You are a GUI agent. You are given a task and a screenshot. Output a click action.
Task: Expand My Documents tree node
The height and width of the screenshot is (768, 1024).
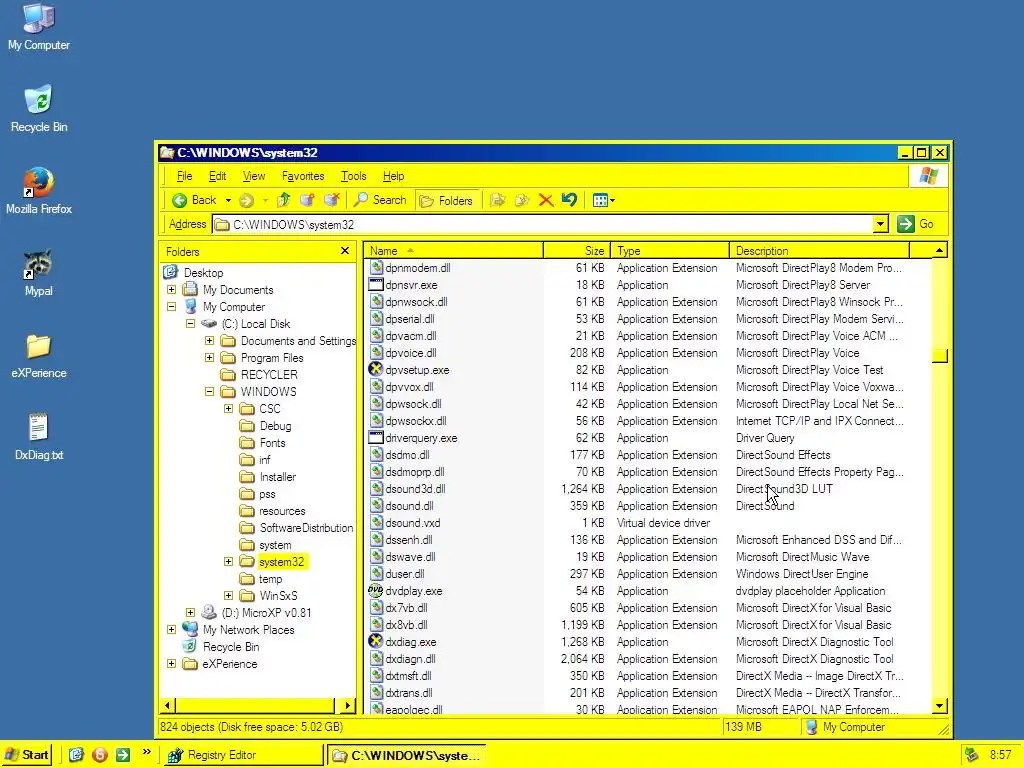pos(171,289)
